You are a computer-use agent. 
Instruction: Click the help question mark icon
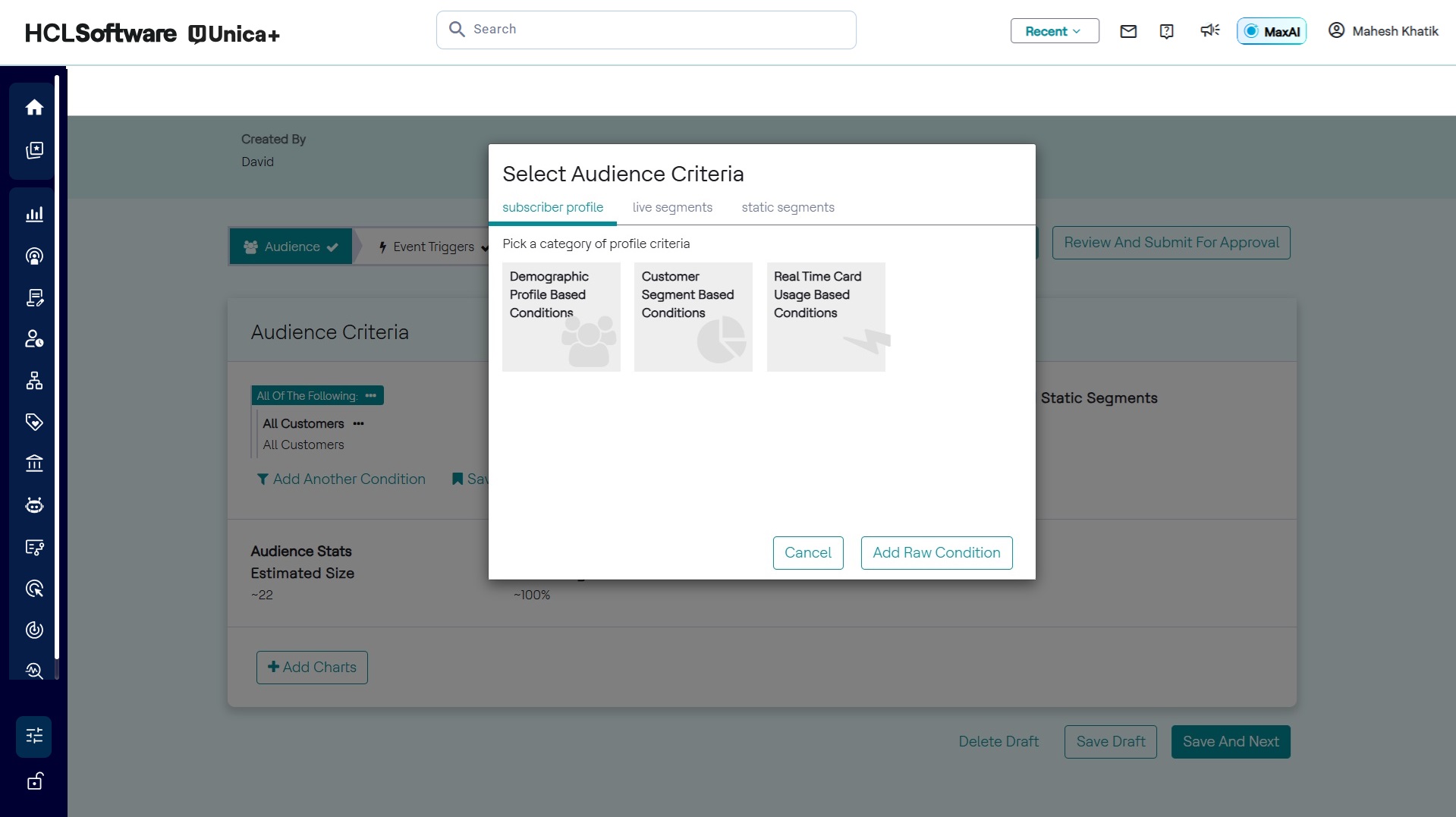(x=1167, y=31)
